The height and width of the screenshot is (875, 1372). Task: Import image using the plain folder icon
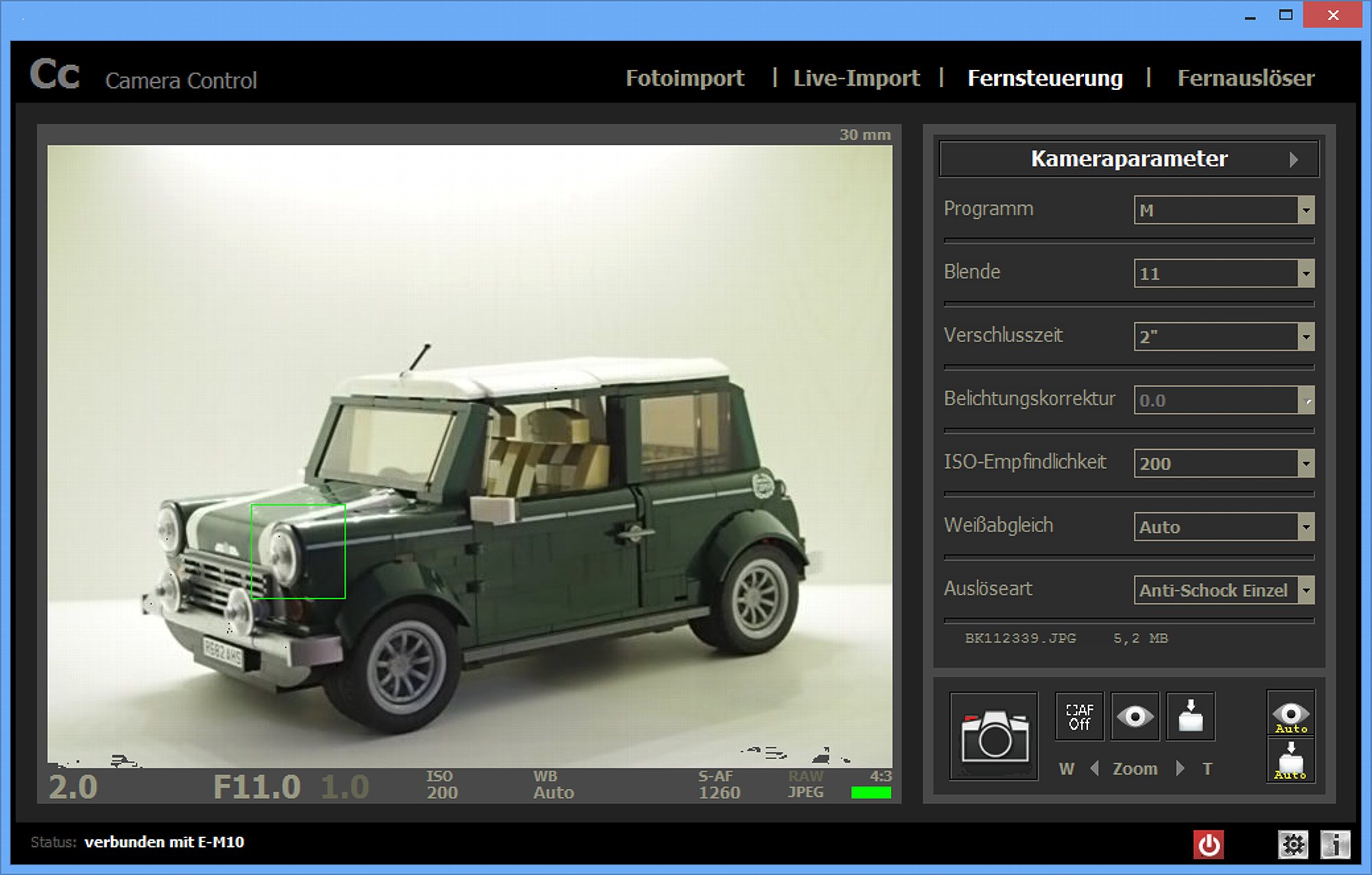click(1190, 717)
